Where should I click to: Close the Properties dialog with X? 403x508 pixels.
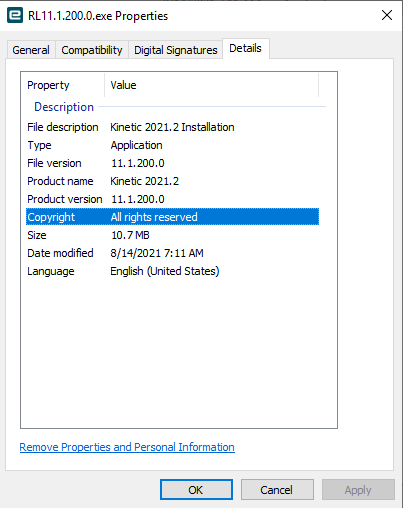tap(387, 15)
